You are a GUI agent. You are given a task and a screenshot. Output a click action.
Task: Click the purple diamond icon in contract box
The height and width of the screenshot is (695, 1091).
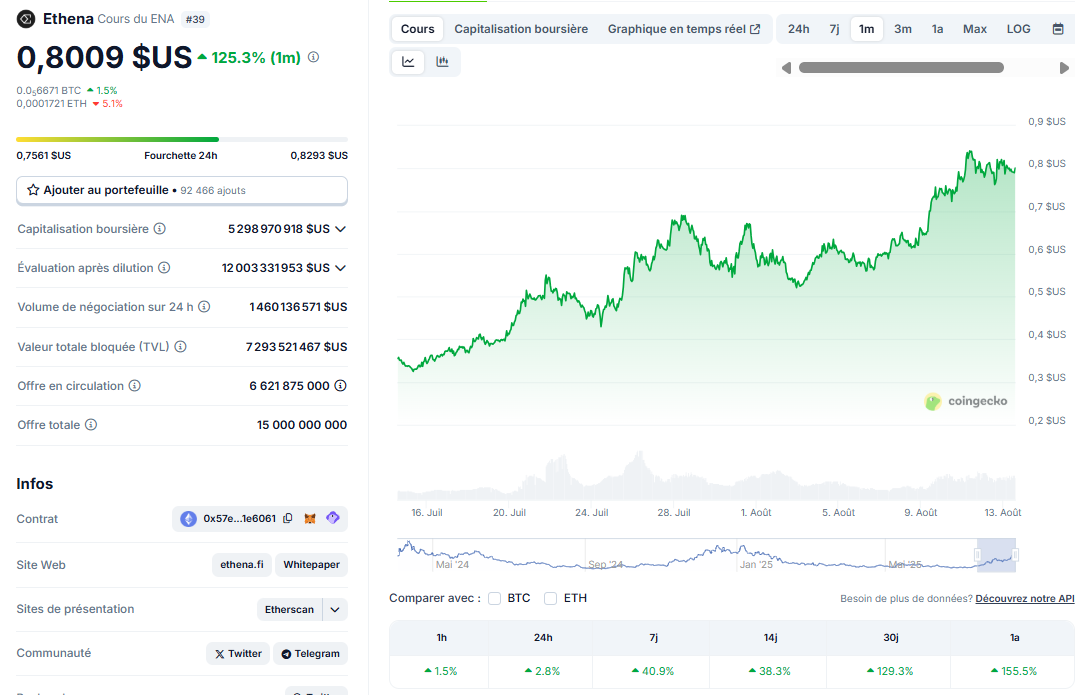point(333,518)
